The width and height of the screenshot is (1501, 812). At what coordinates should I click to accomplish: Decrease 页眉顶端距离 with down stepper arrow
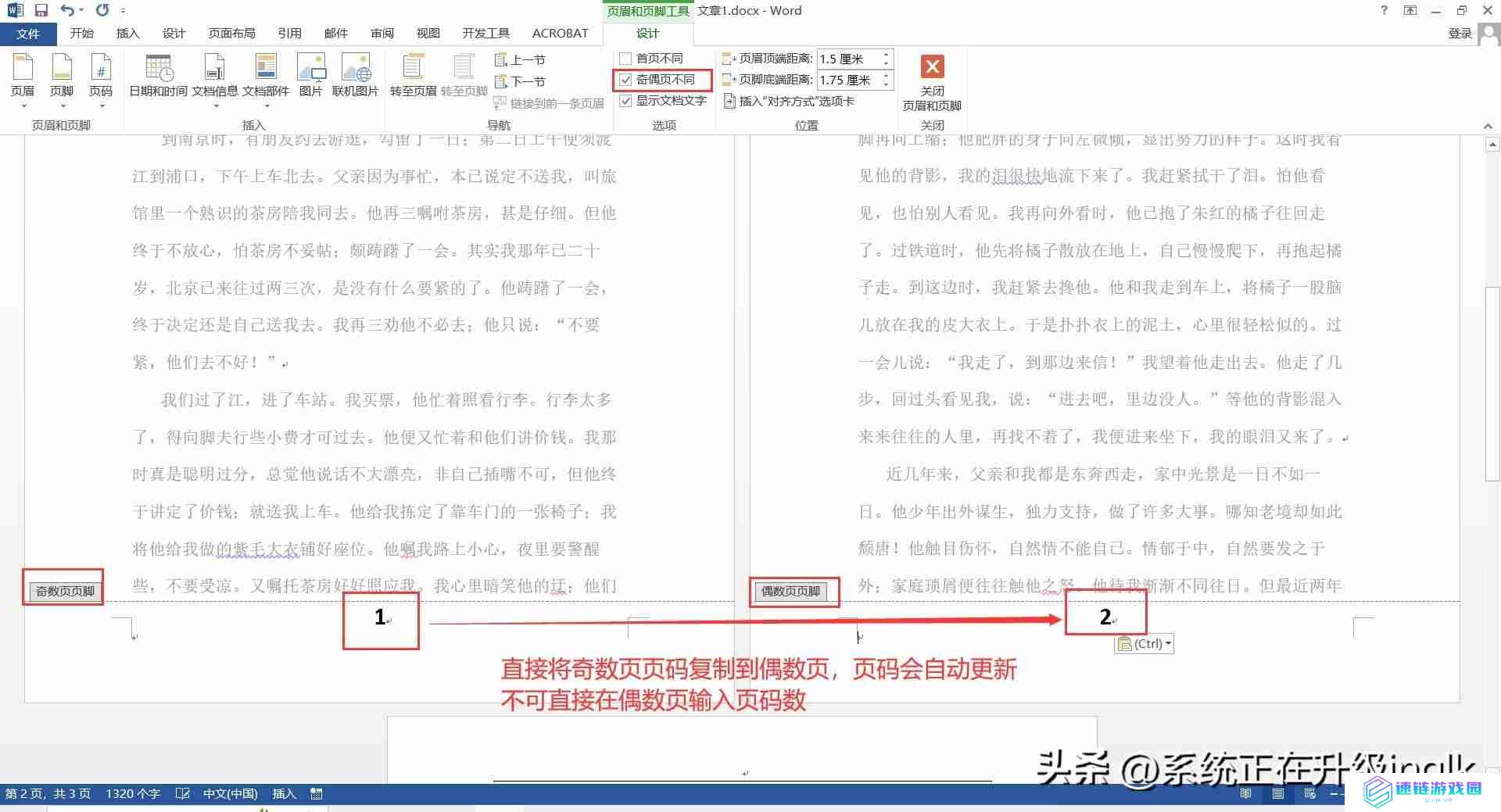[x=886, y=63]
